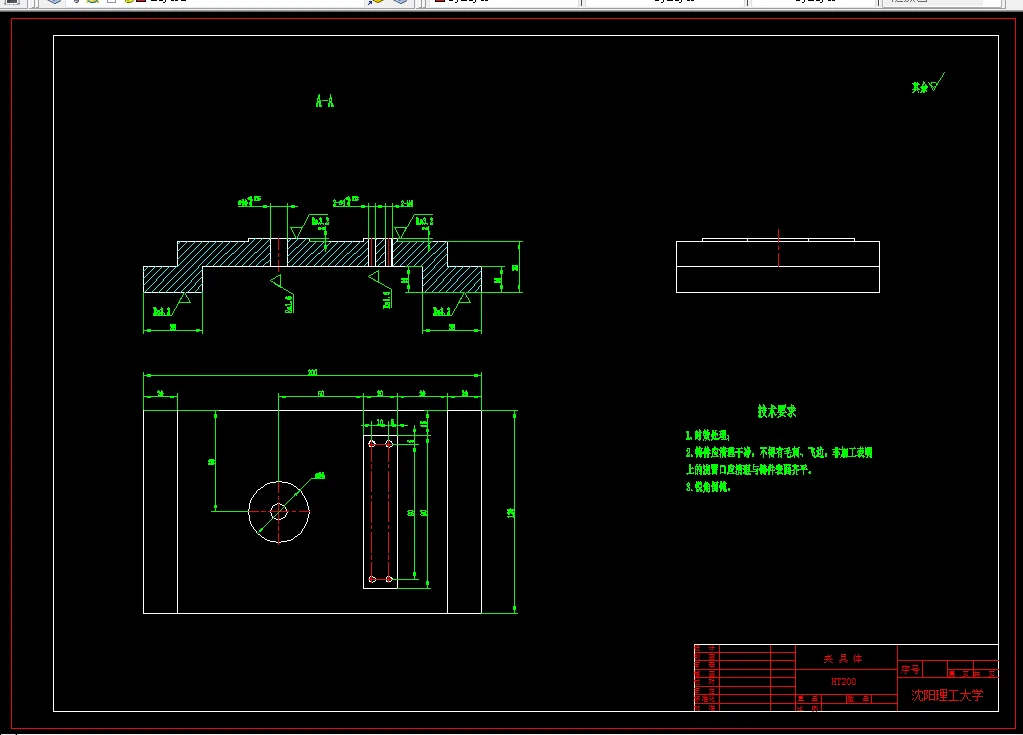Select the red centerline in the side view
Image resolution: width=1023 pixels, height=735 pixels.
[x=778, y=248]
